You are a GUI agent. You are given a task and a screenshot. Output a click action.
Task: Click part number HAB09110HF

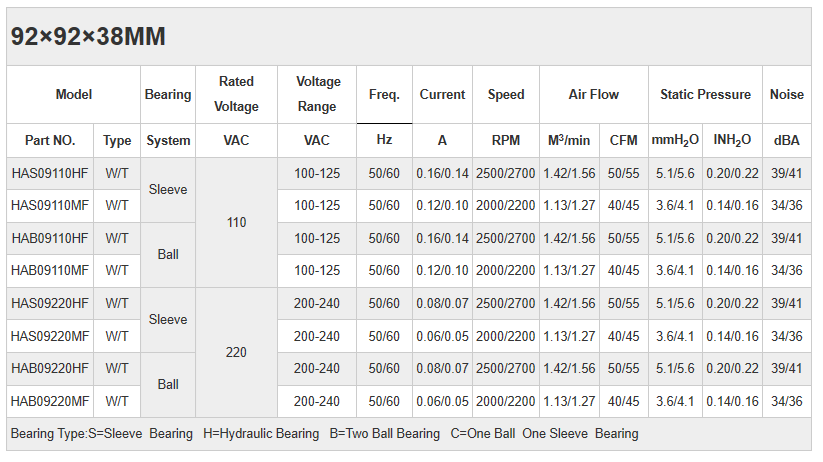[x=50, y=239]
